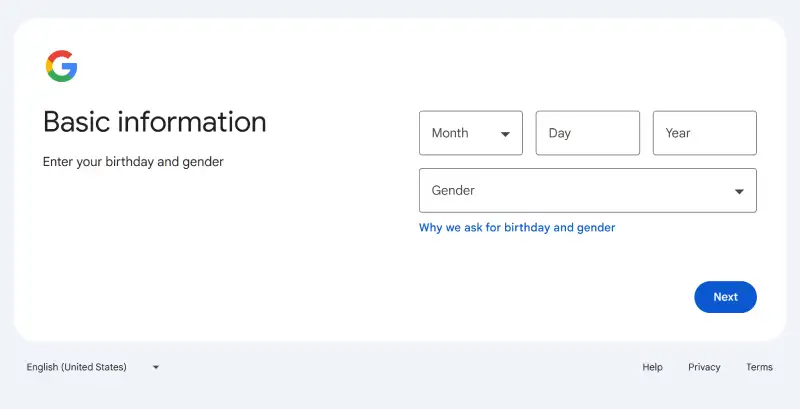Click the "Day" placeholder text
The image size is (800, 409).
click(x=560, y=133)
